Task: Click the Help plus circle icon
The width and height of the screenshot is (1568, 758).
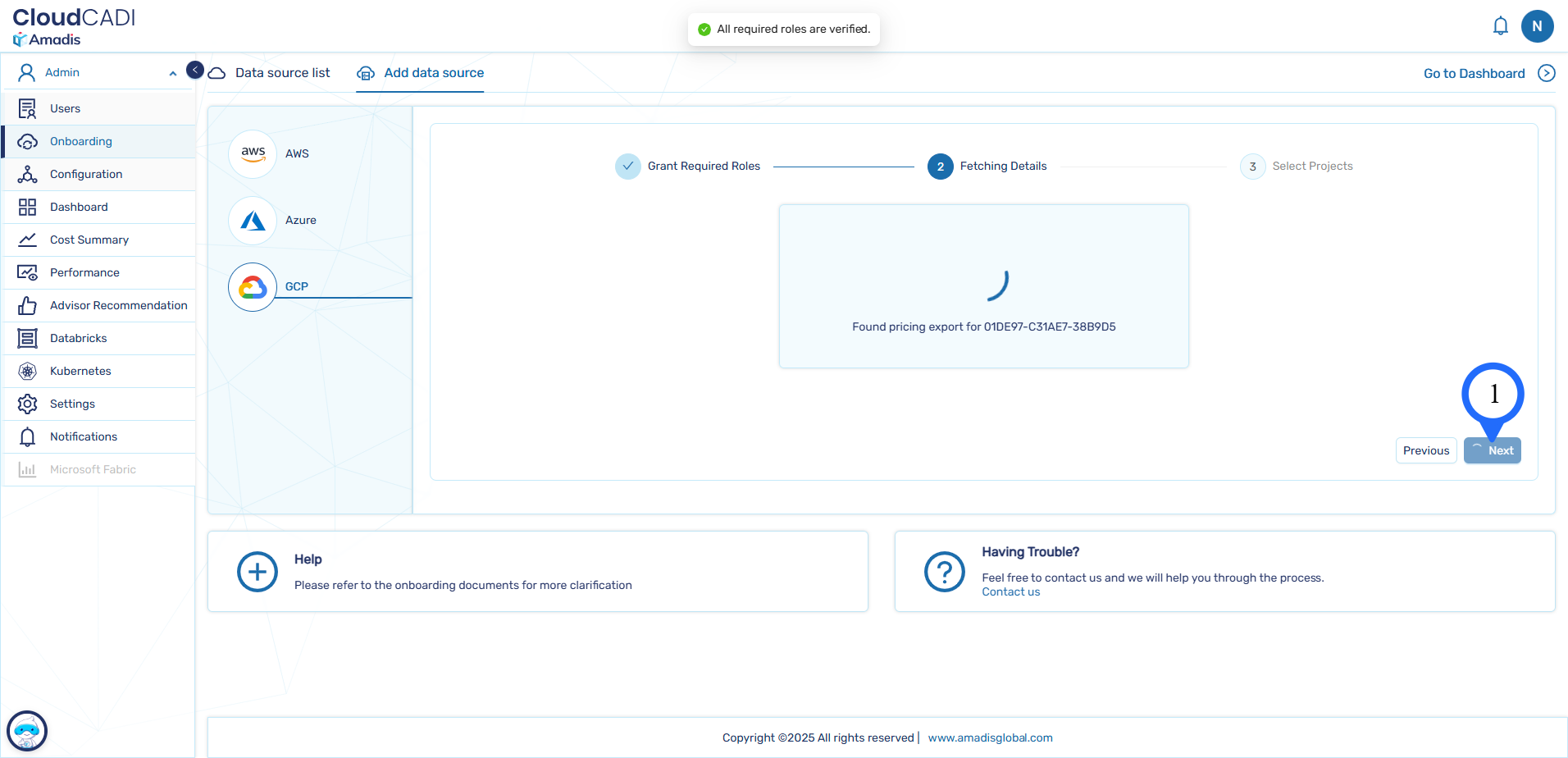Action: (258, 572)
